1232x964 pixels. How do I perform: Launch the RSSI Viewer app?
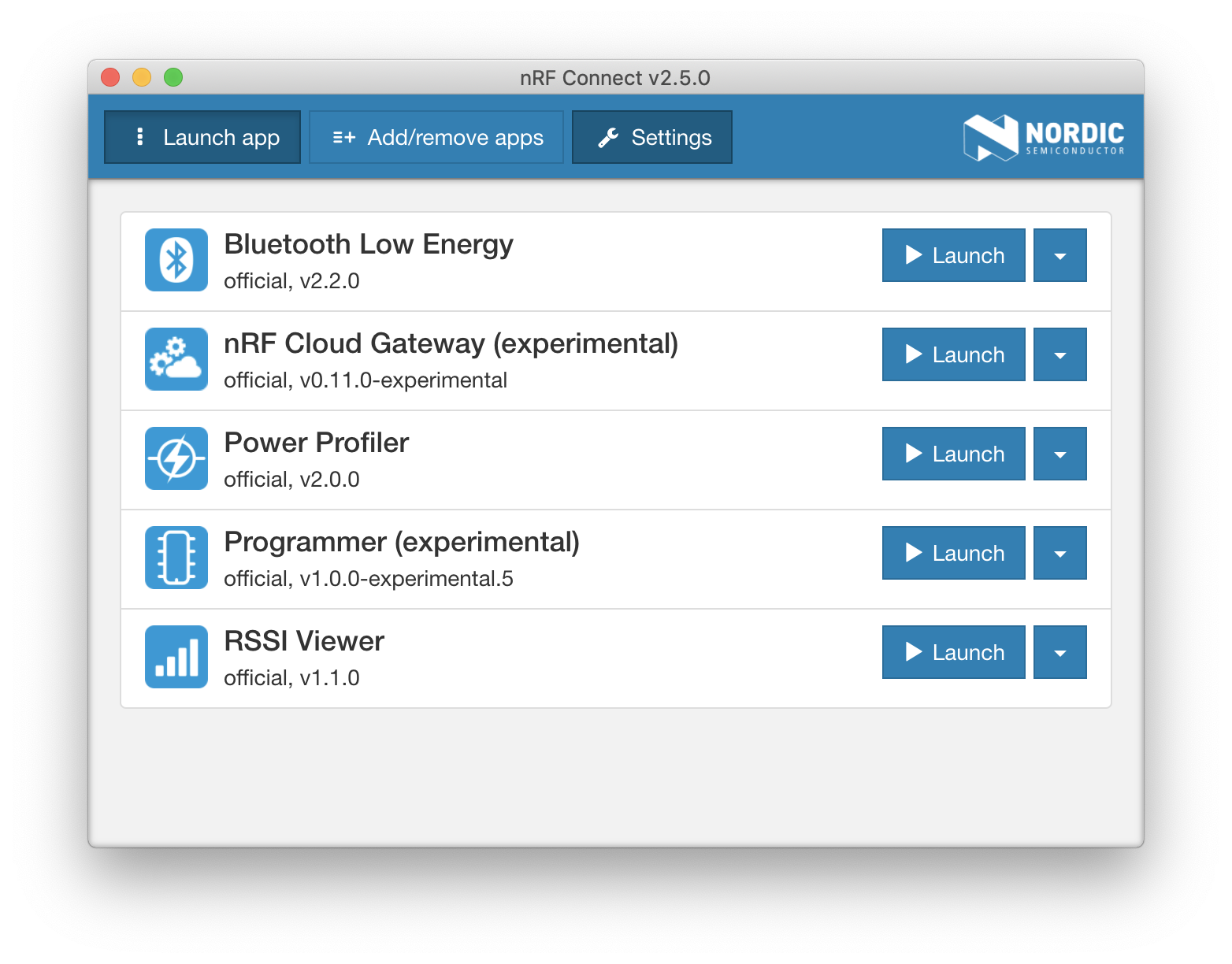tap(953, 651)
